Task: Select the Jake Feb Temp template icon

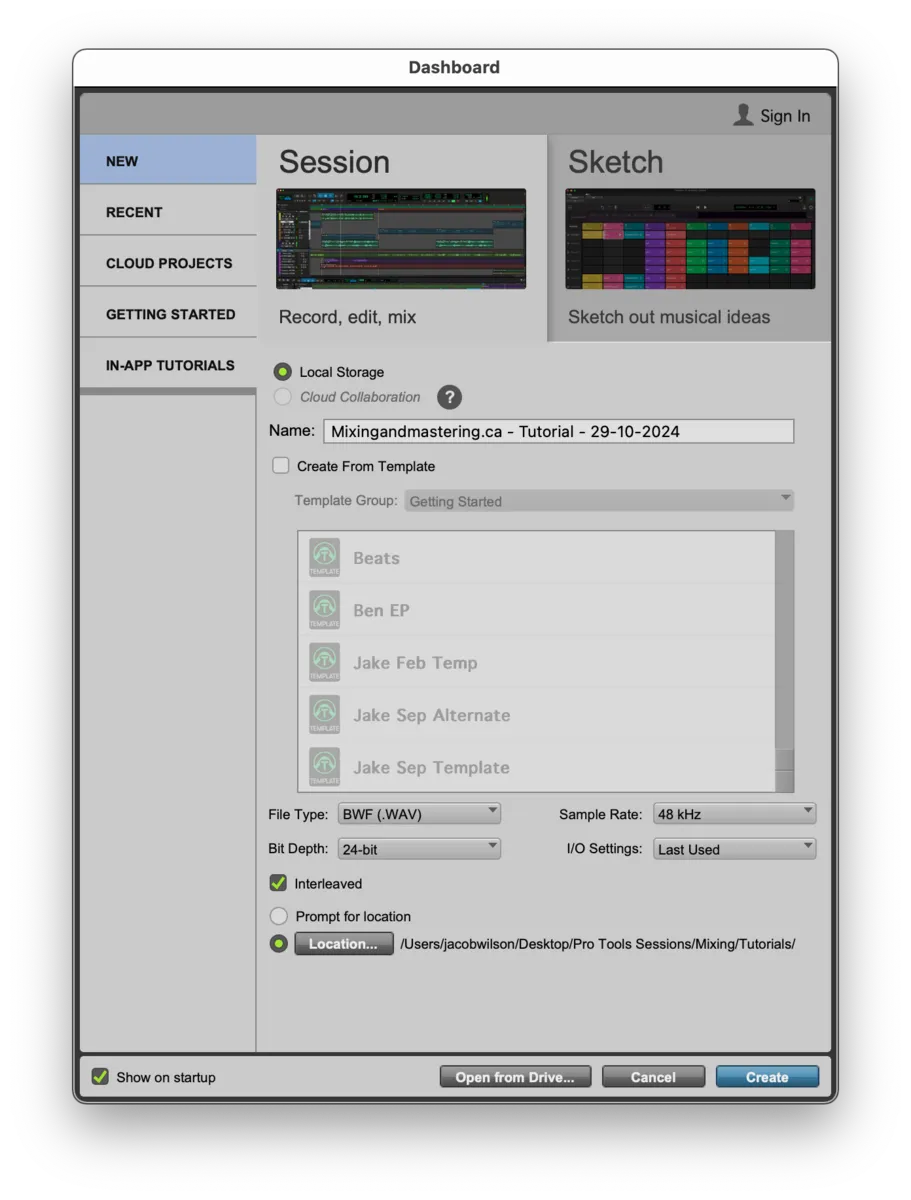Action: tap(323, 660)
